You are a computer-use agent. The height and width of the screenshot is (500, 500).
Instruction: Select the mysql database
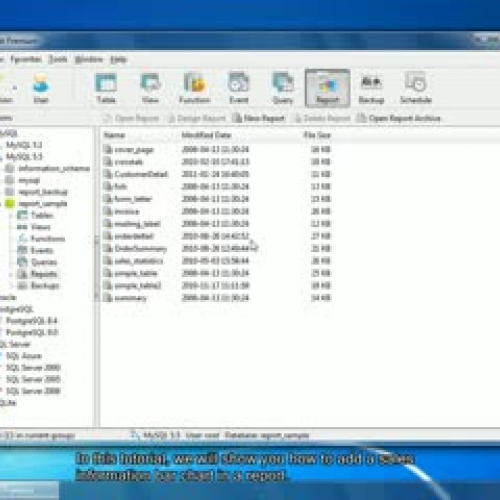pyautogui.click(x=29, y=180)
